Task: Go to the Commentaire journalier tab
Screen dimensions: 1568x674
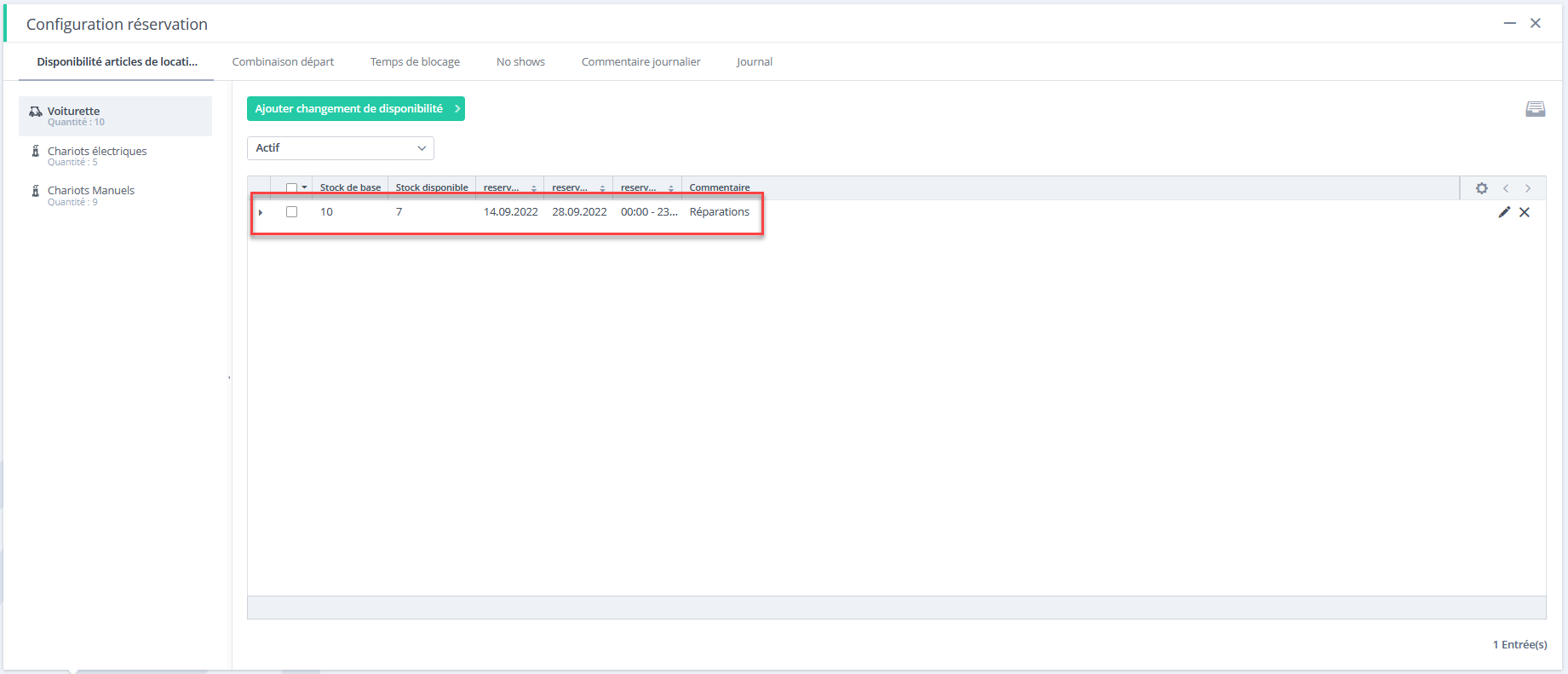Action: [640, 61]
